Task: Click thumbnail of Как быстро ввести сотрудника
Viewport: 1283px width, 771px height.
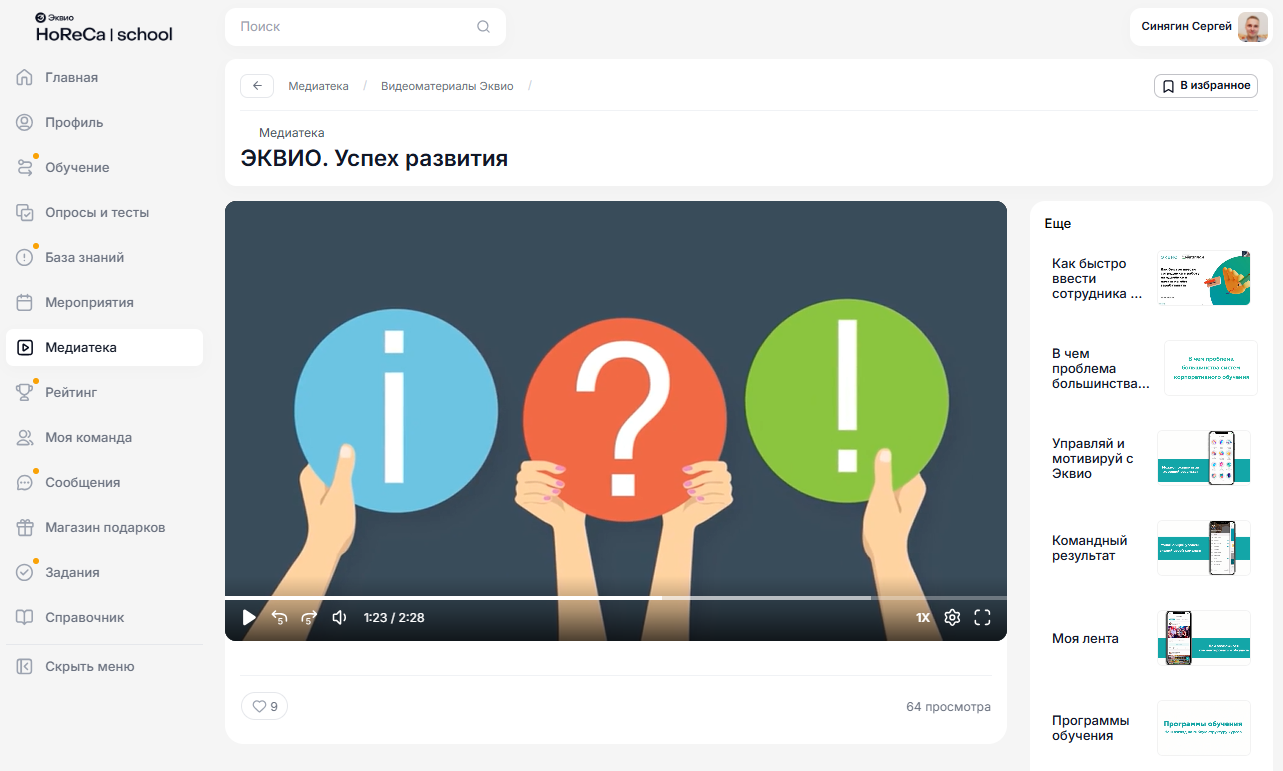Action: coord(1204,278)
